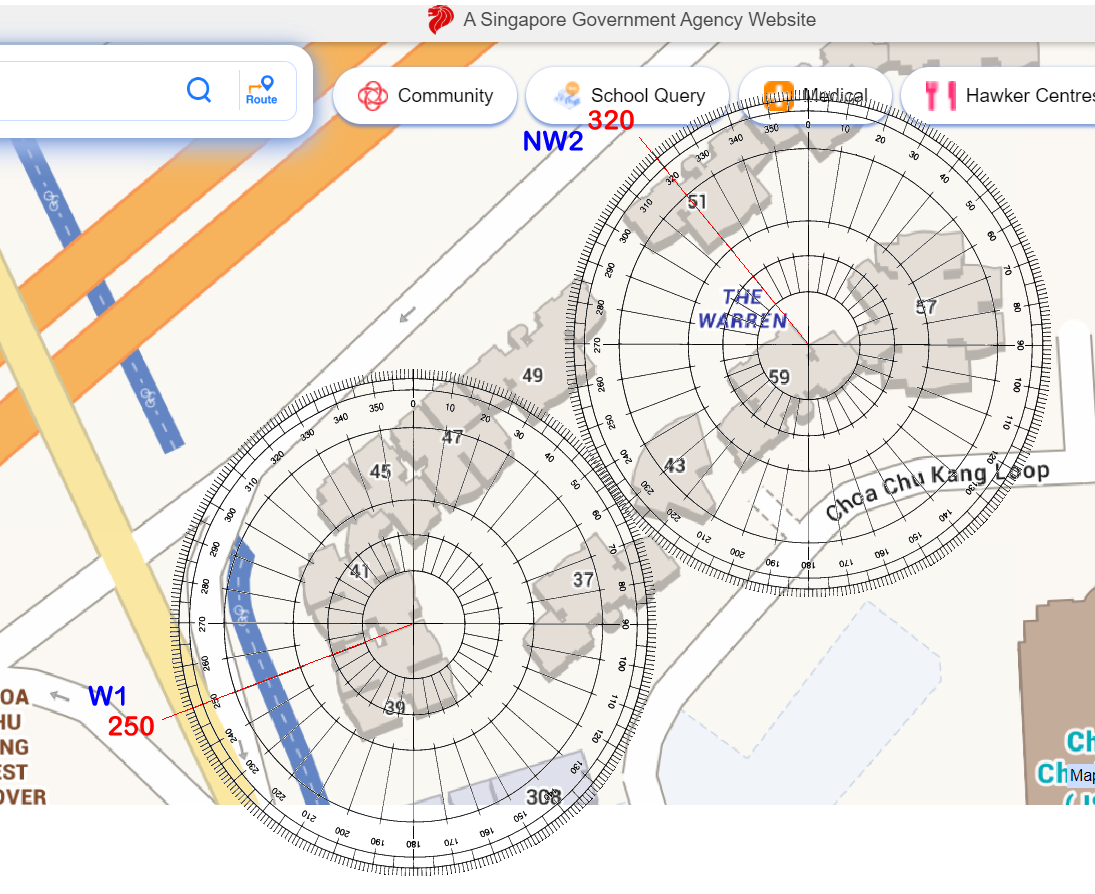Select the Community filter chip

click(x=425, y=96)
